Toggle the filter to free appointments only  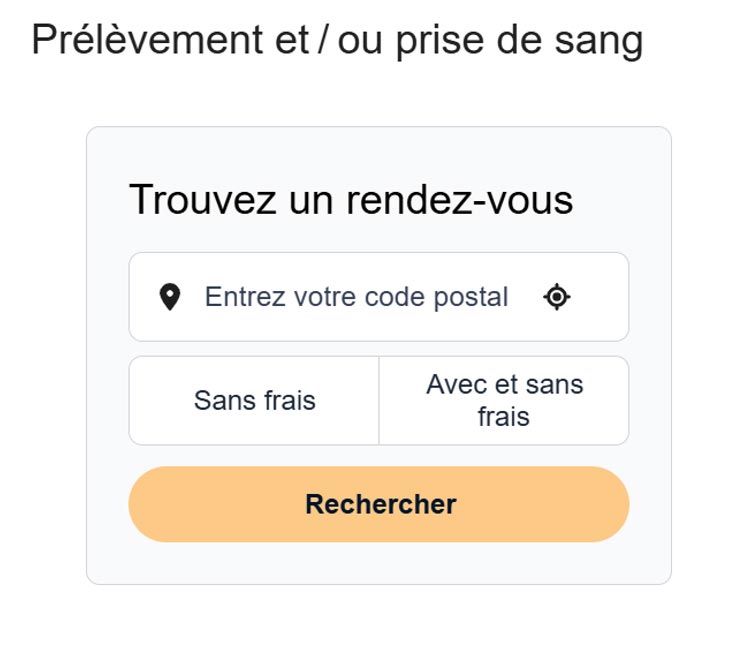[254, 401]
